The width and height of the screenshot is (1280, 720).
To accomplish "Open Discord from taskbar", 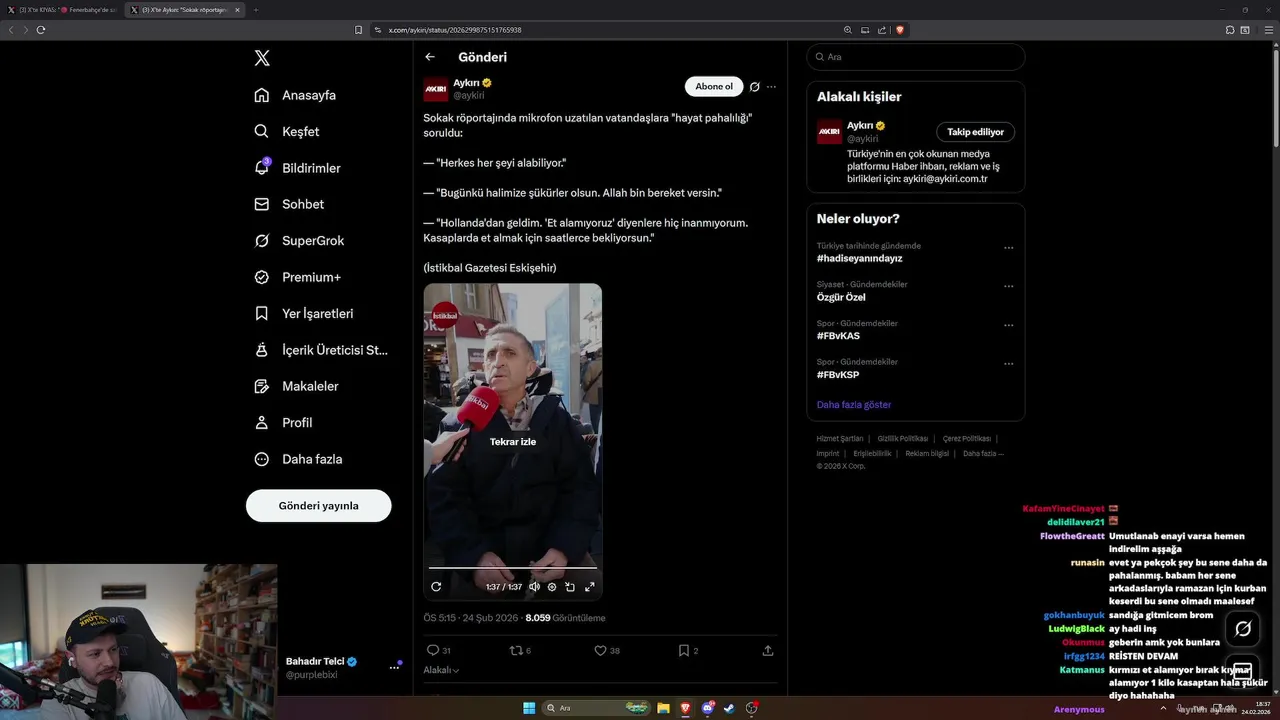I will point(708,708).
